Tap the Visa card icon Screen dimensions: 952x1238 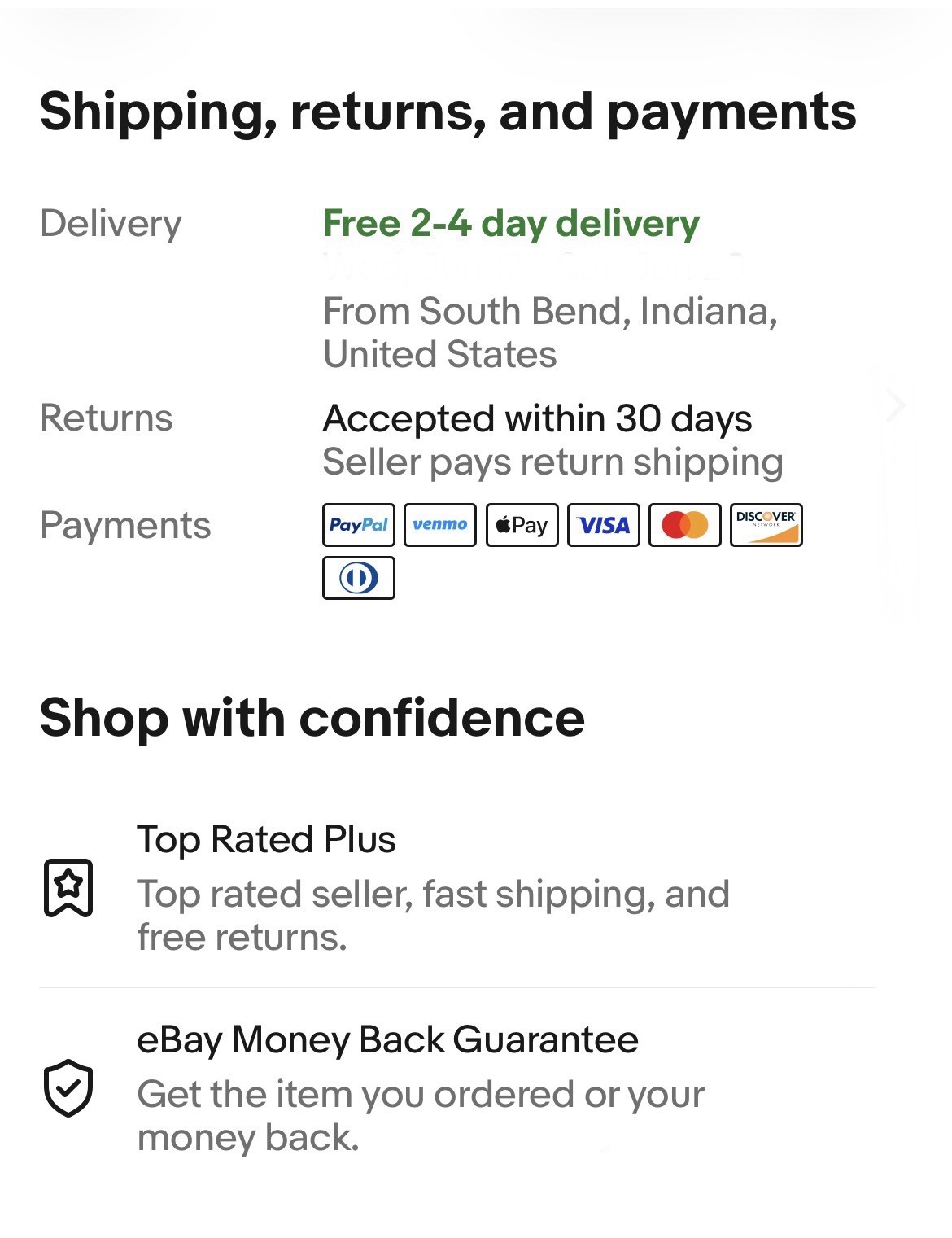(603, 525)
